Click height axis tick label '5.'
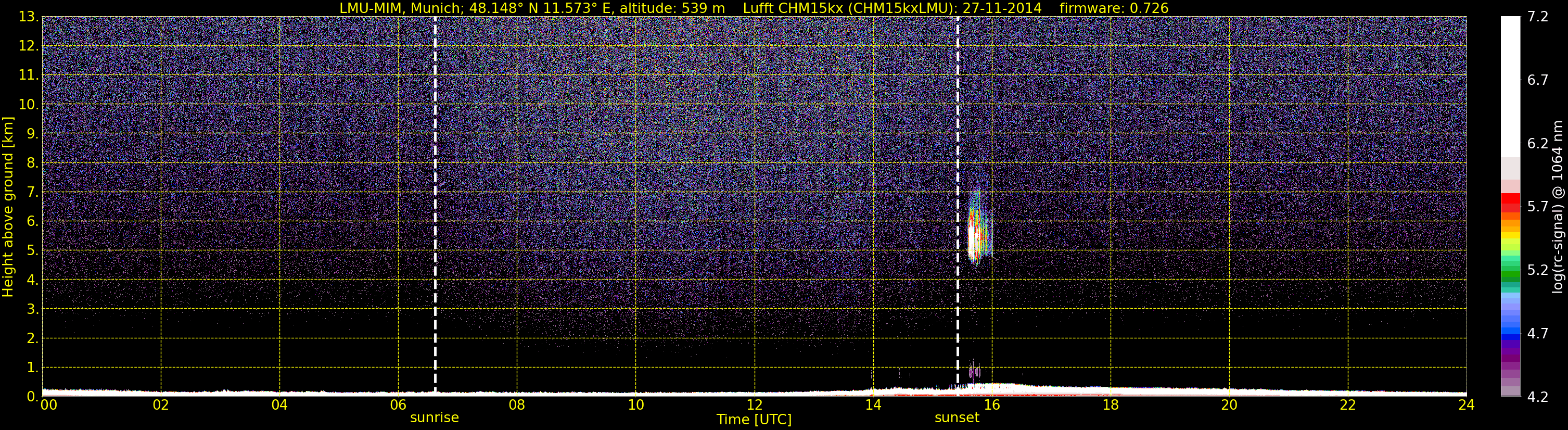This screenshot has height=430, width=1568. click(32, 251)
